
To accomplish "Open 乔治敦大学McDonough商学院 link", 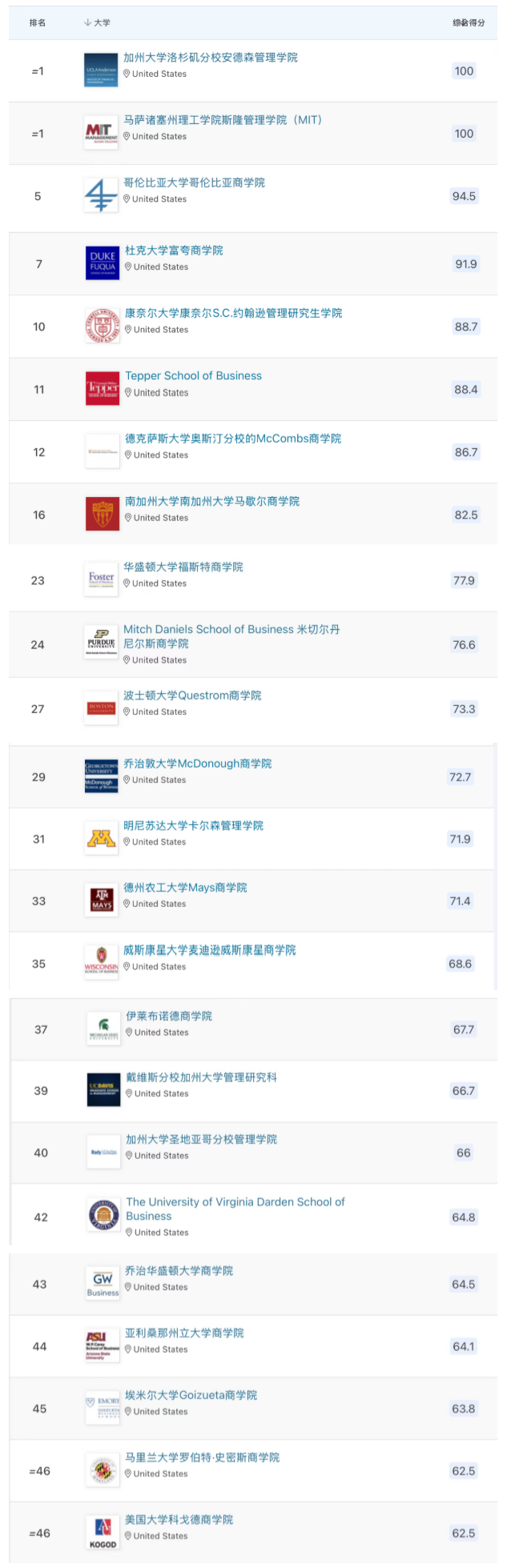I will click(x=198, y=764).
